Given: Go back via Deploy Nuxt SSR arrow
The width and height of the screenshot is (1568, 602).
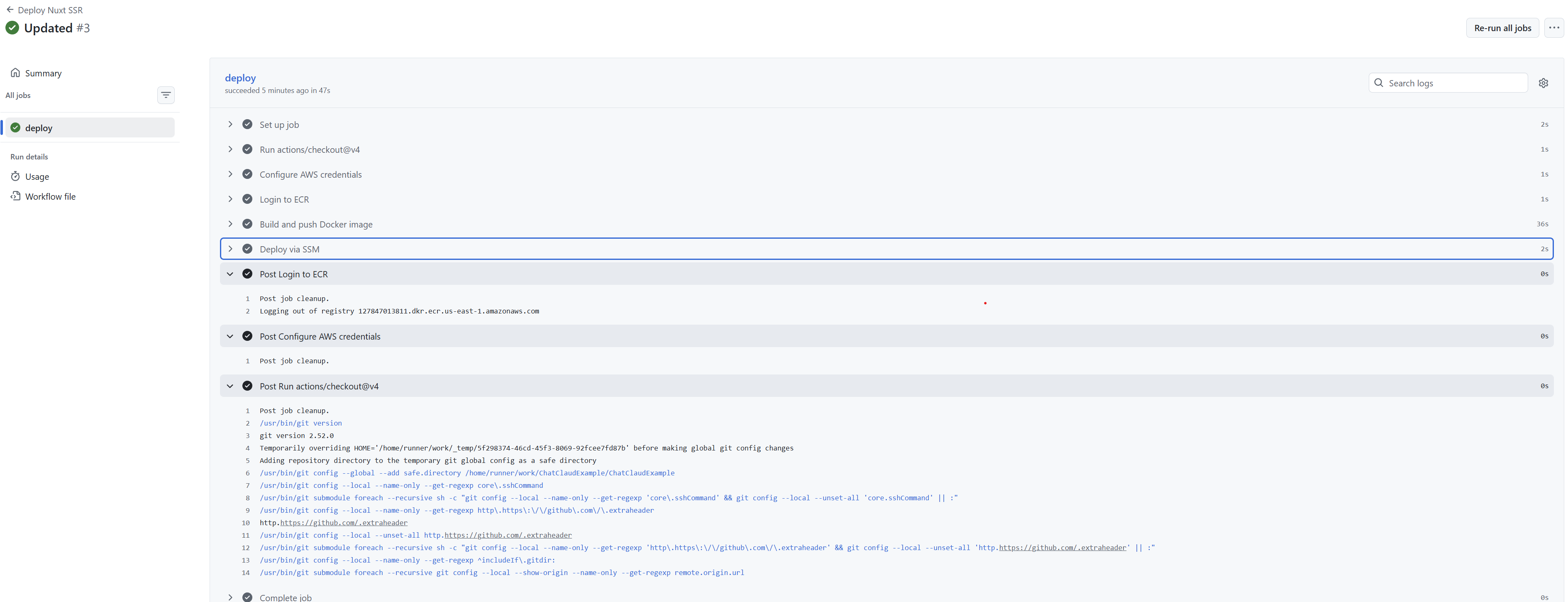Looking at the screenshot, I should (10, 10).
